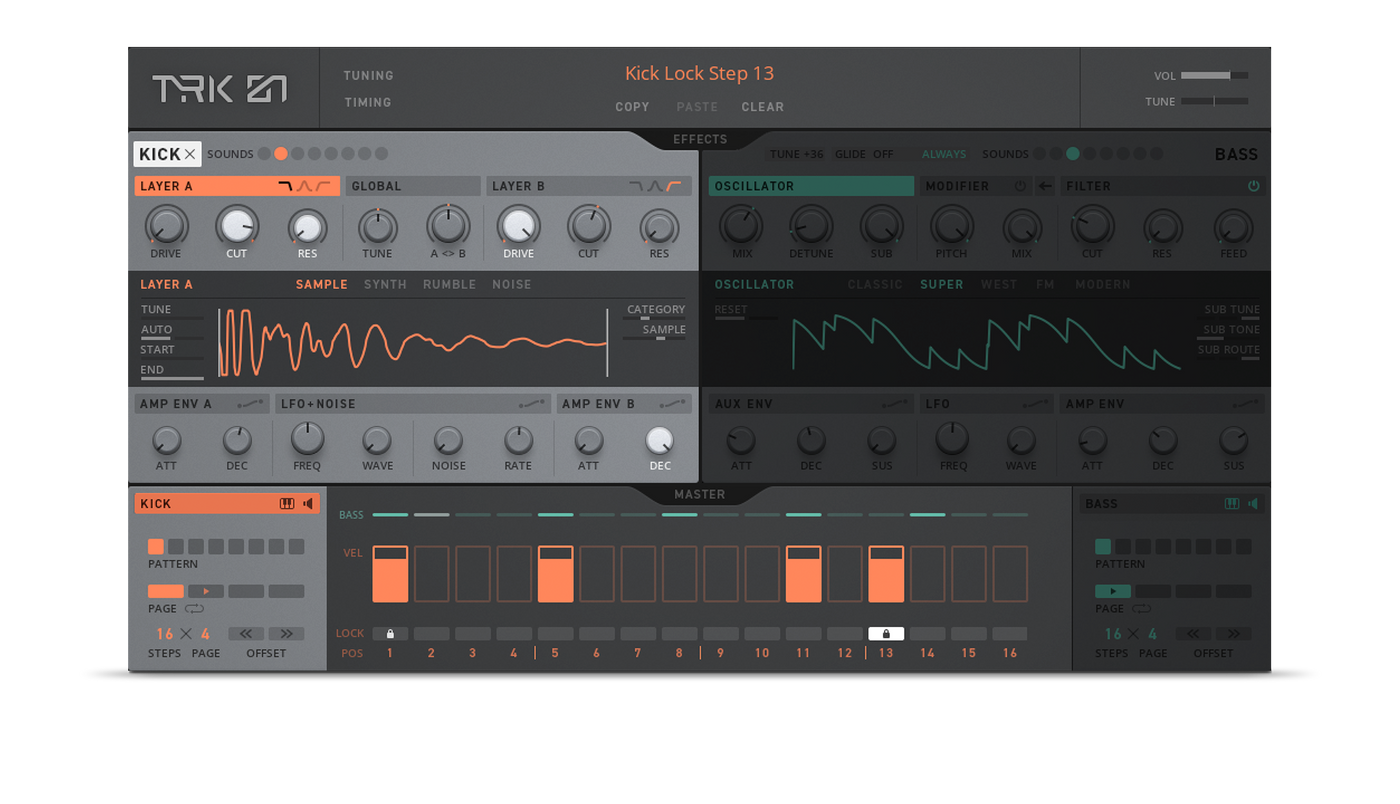
Task: Click the AMP ENV B DEC knob
Action: (x=660, y=440)
